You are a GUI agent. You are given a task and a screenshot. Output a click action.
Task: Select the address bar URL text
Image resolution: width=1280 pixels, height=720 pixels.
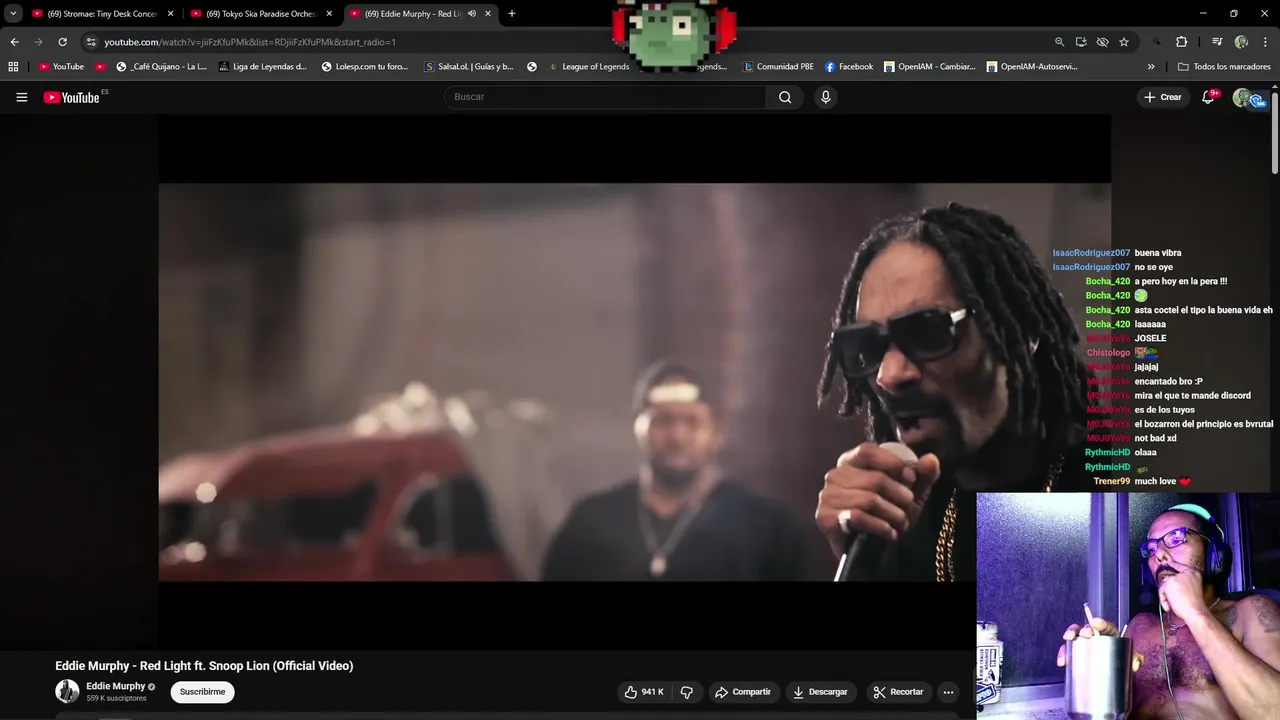tap(250, 42)
